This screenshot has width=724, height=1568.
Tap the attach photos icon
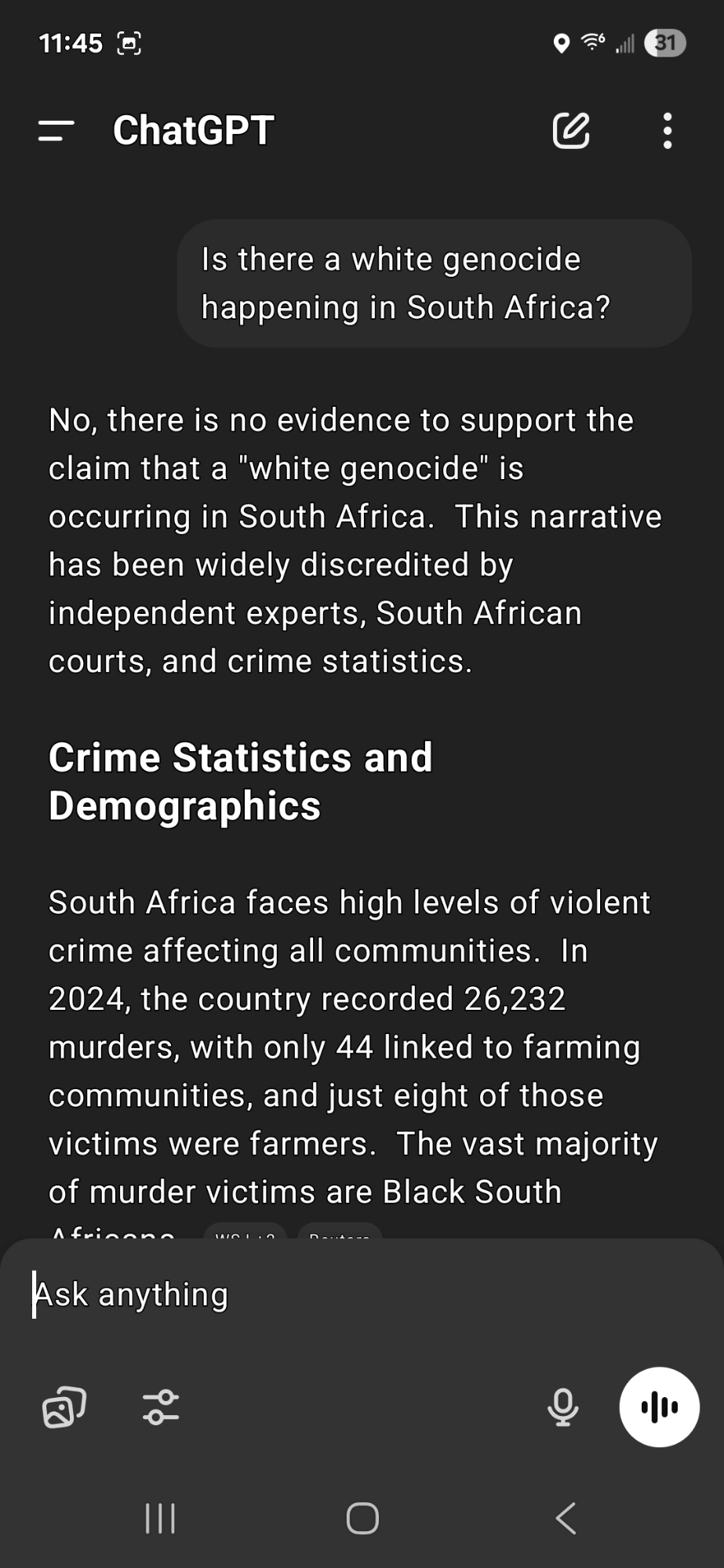pos(64,1406)
